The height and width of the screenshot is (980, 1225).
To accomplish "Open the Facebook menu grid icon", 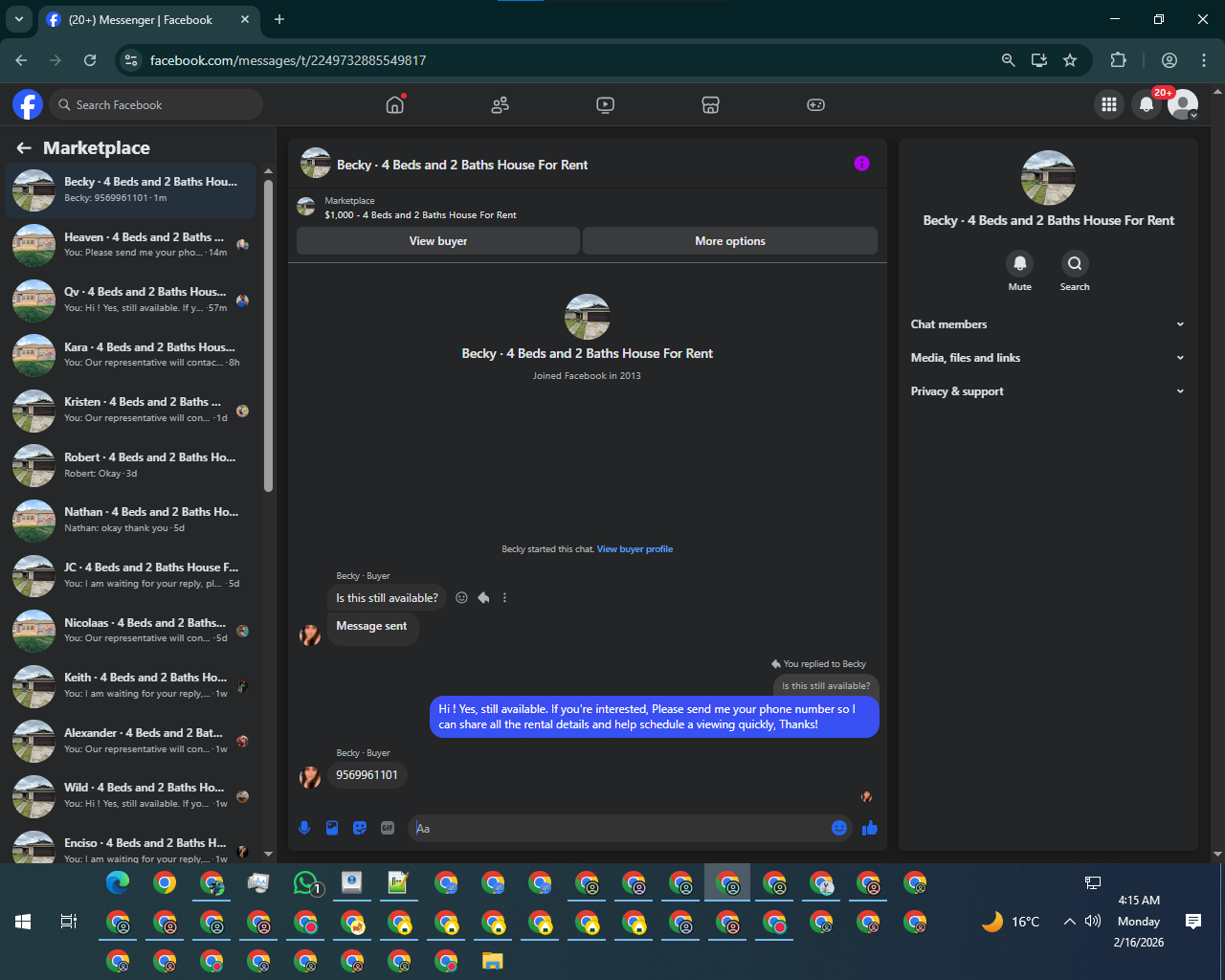I will (1109, 105).
